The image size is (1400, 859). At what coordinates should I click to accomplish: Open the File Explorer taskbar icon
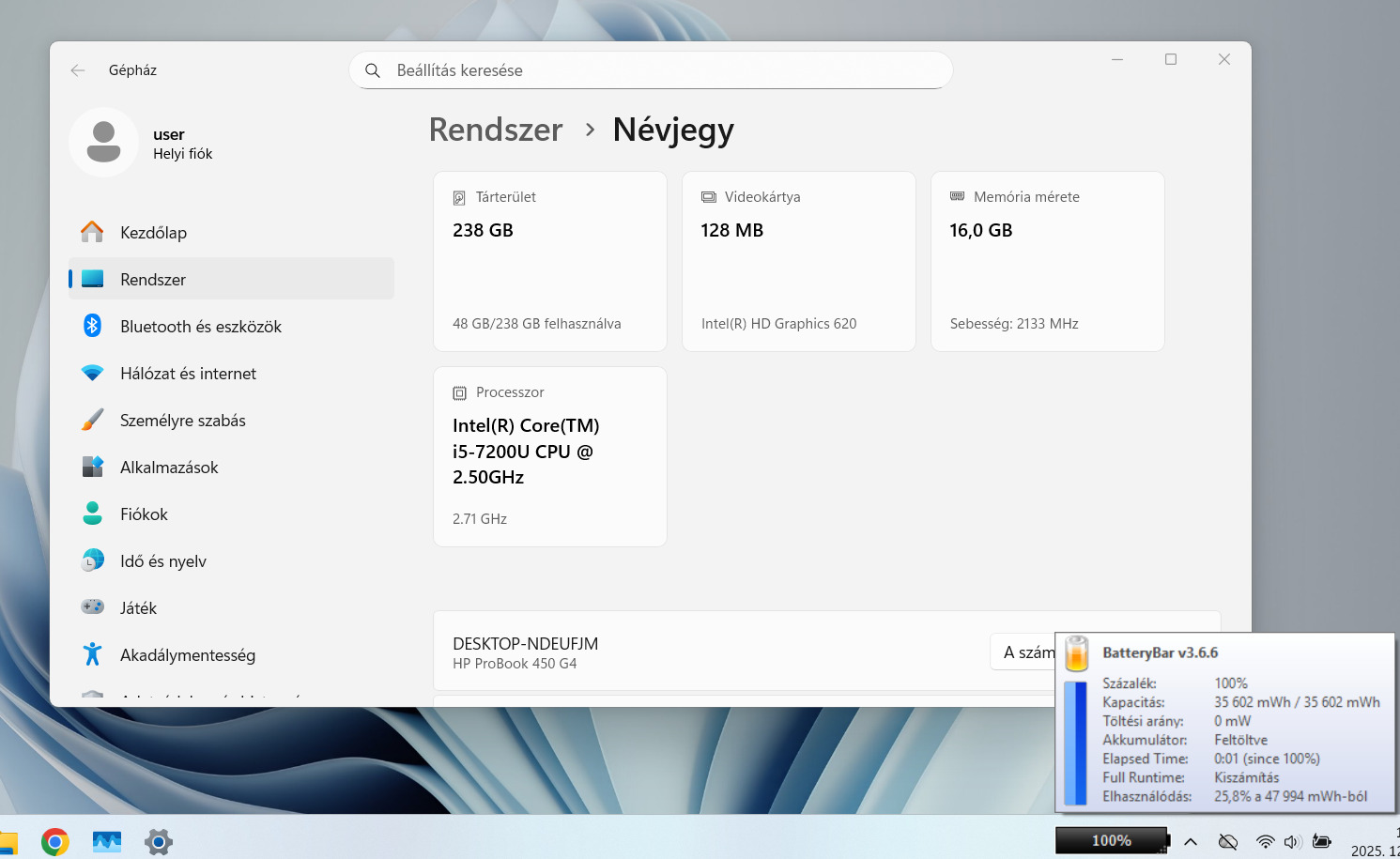(8, 841)
